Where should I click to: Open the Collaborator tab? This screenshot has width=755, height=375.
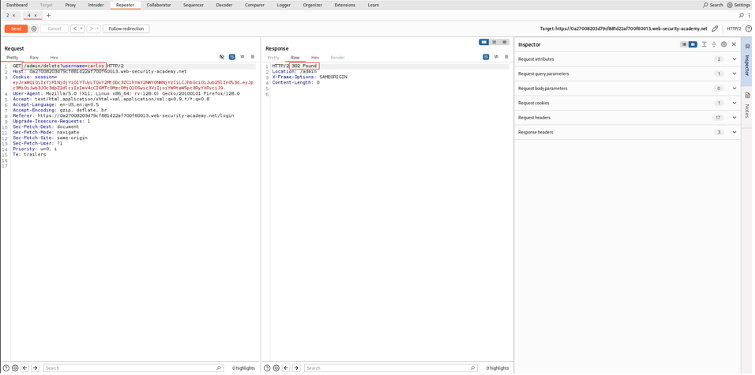click(159, 5)
